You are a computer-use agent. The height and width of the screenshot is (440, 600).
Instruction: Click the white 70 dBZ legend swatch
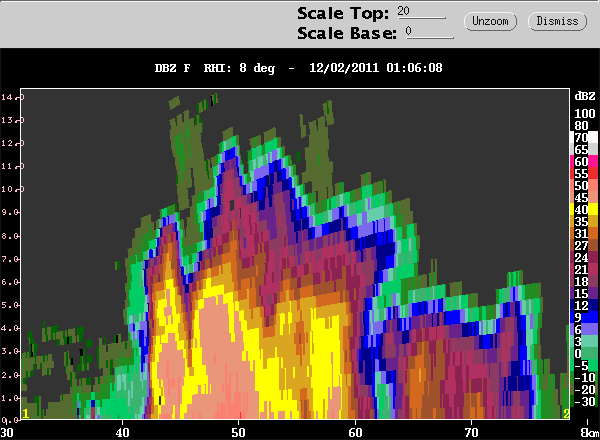(x=578, y=136)
